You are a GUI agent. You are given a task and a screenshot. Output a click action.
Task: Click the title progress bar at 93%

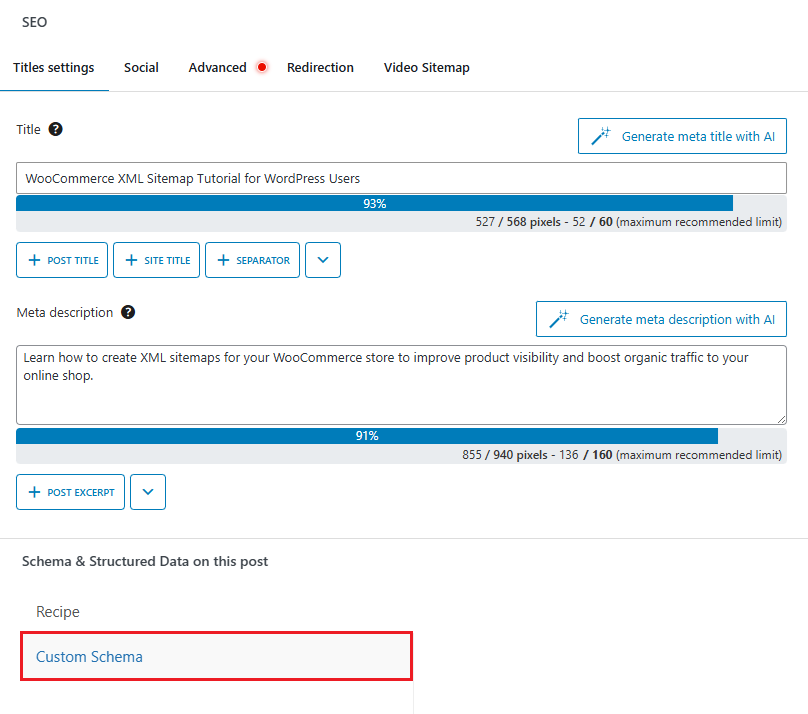(x=374, y=203)
